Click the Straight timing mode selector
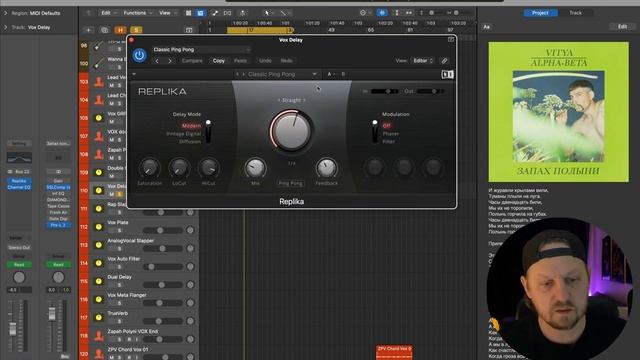The image size is (640, 360). 291,100
